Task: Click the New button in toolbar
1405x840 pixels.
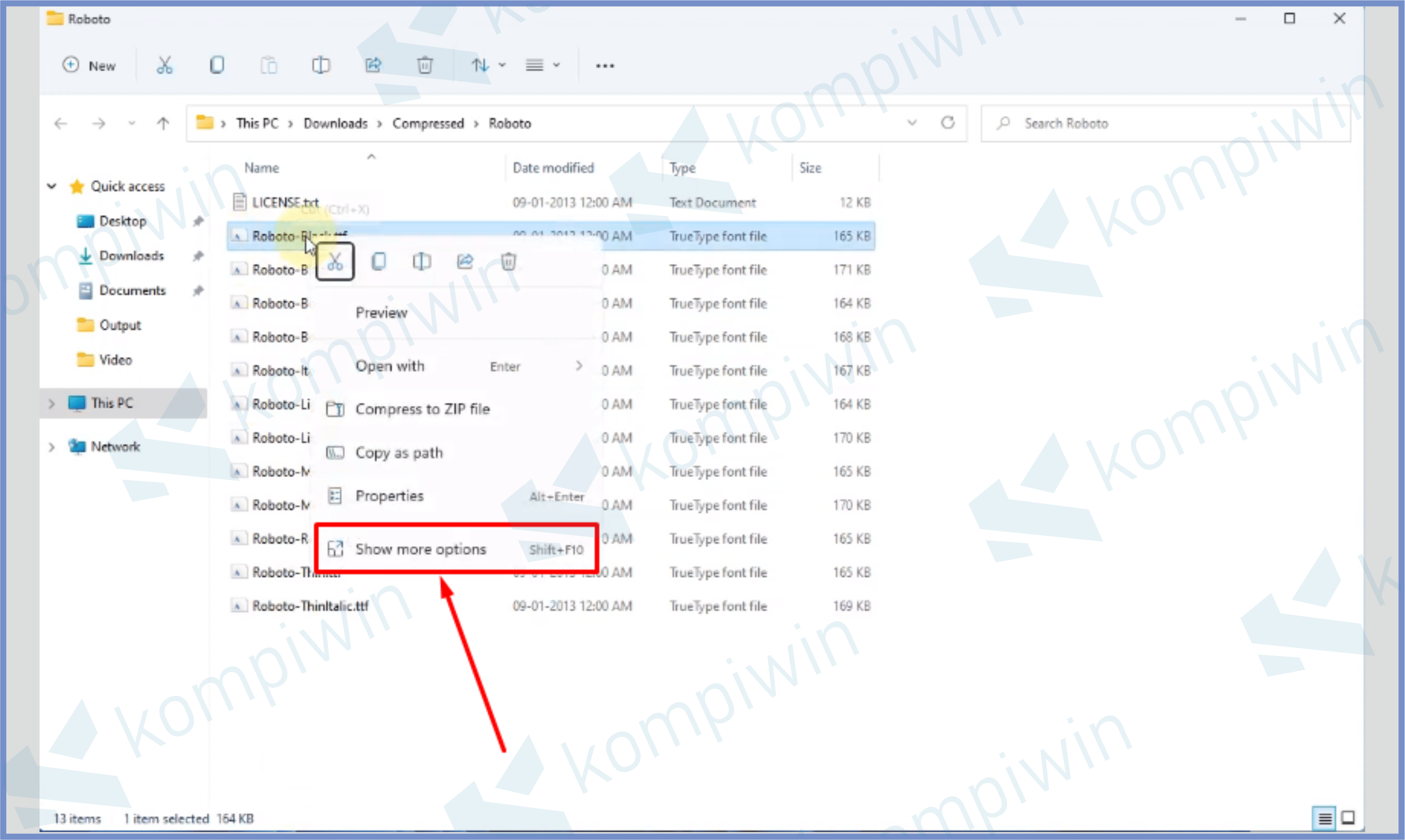Action: coord(89,66)
